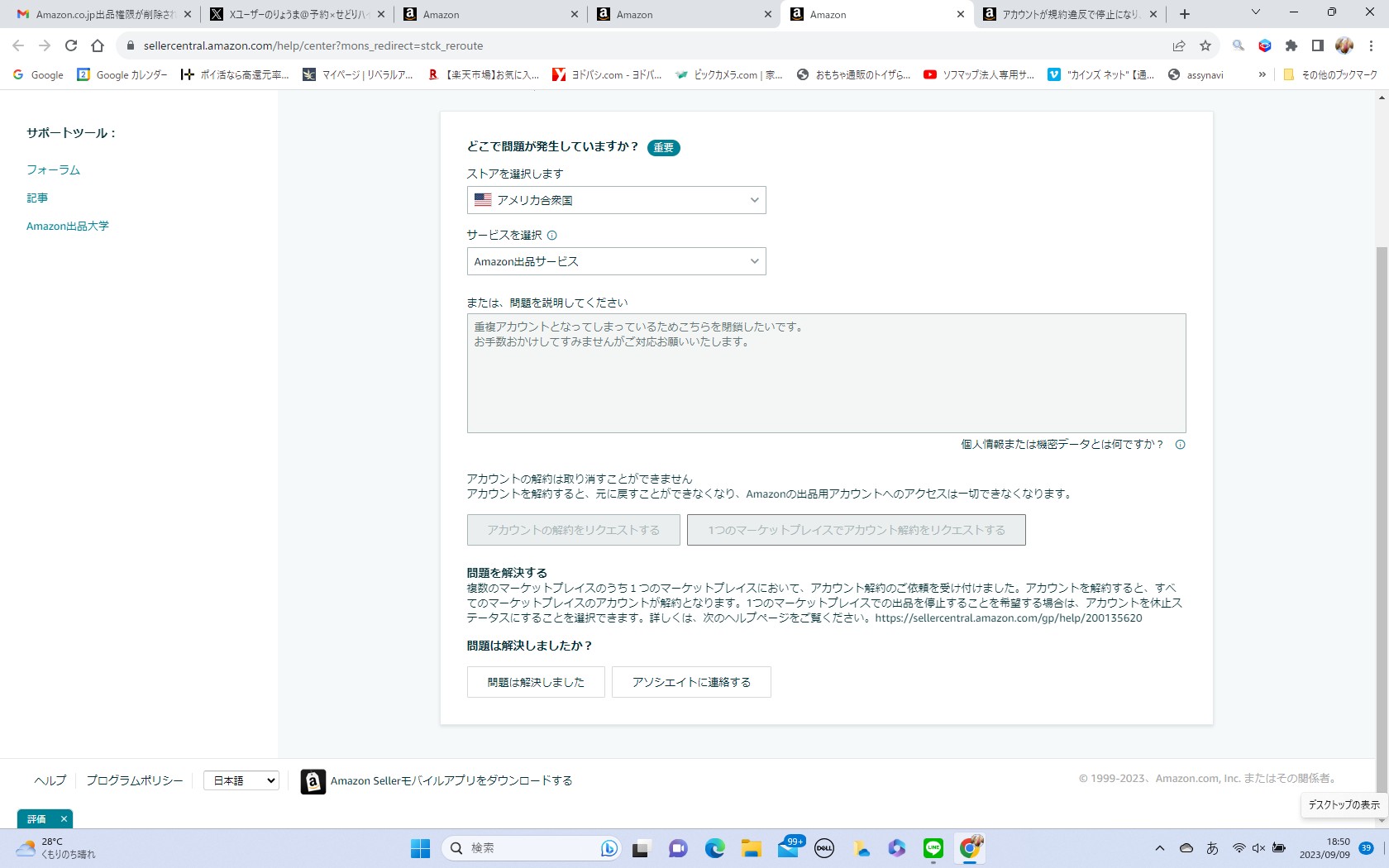Open the LINE app from taskbar

click(933, 848)
